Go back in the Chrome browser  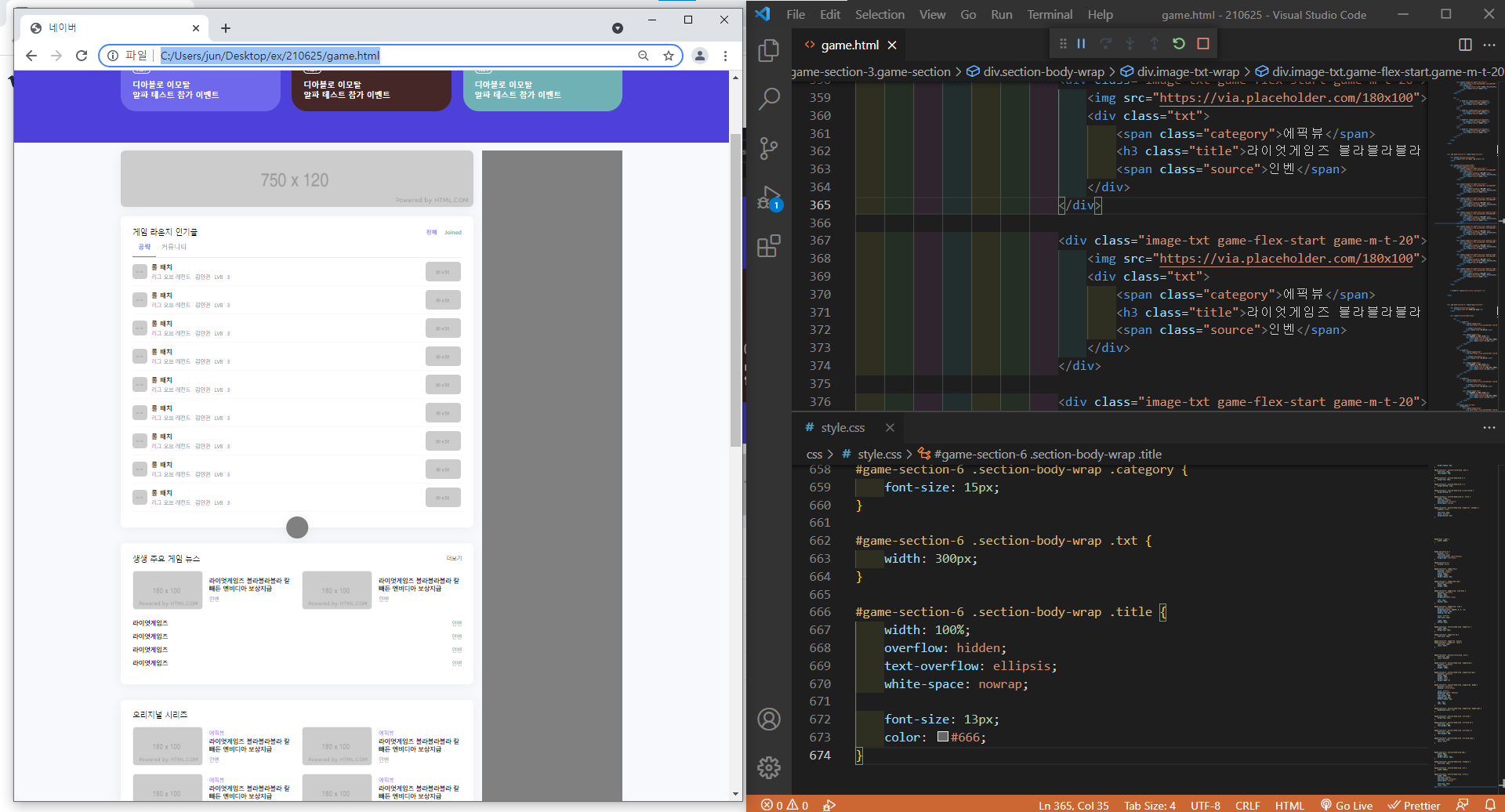[31, 56]
